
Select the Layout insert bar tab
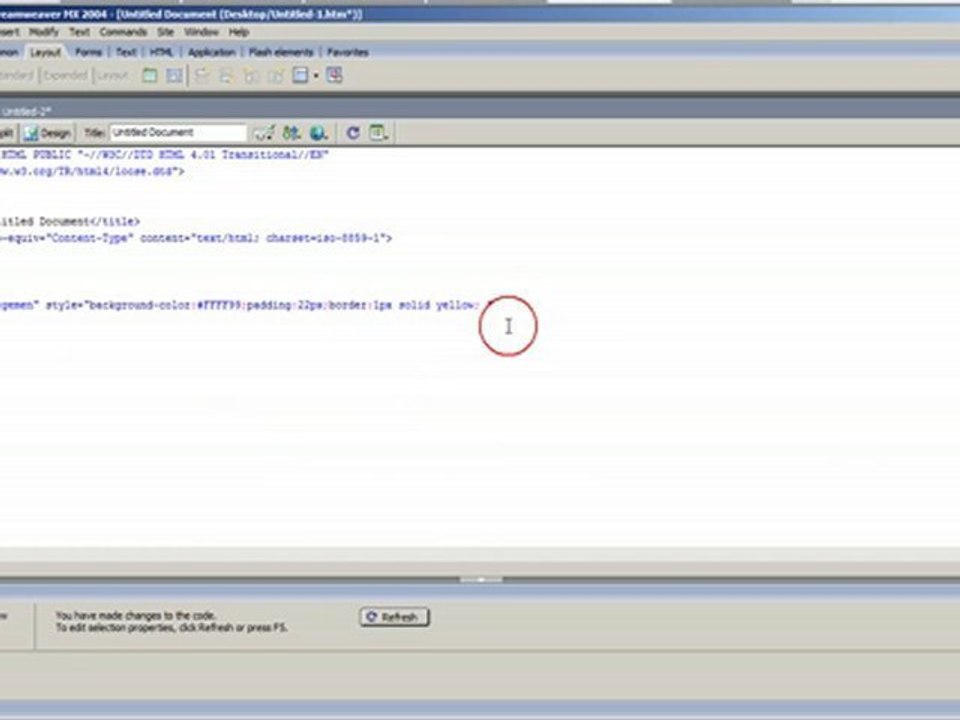pos(45,52)
